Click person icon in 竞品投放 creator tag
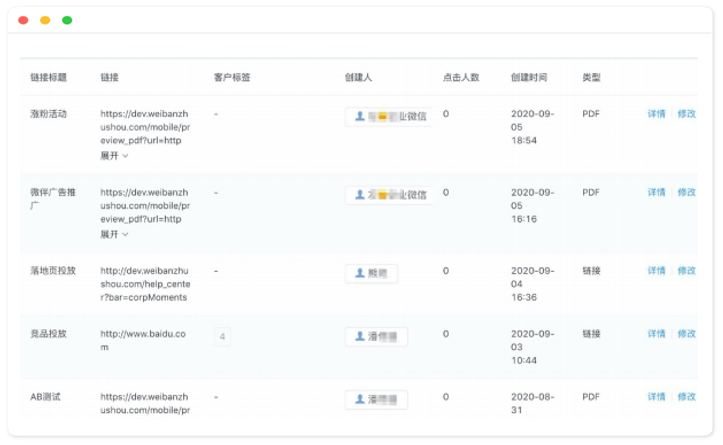 360,337
